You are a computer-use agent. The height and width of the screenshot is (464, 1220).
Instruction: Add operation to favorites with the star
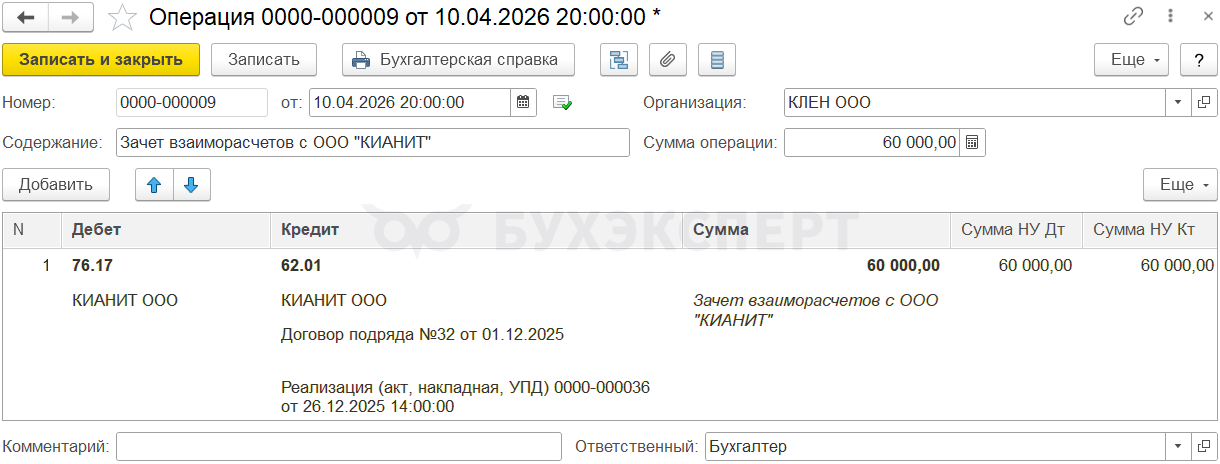coord(122,17)
